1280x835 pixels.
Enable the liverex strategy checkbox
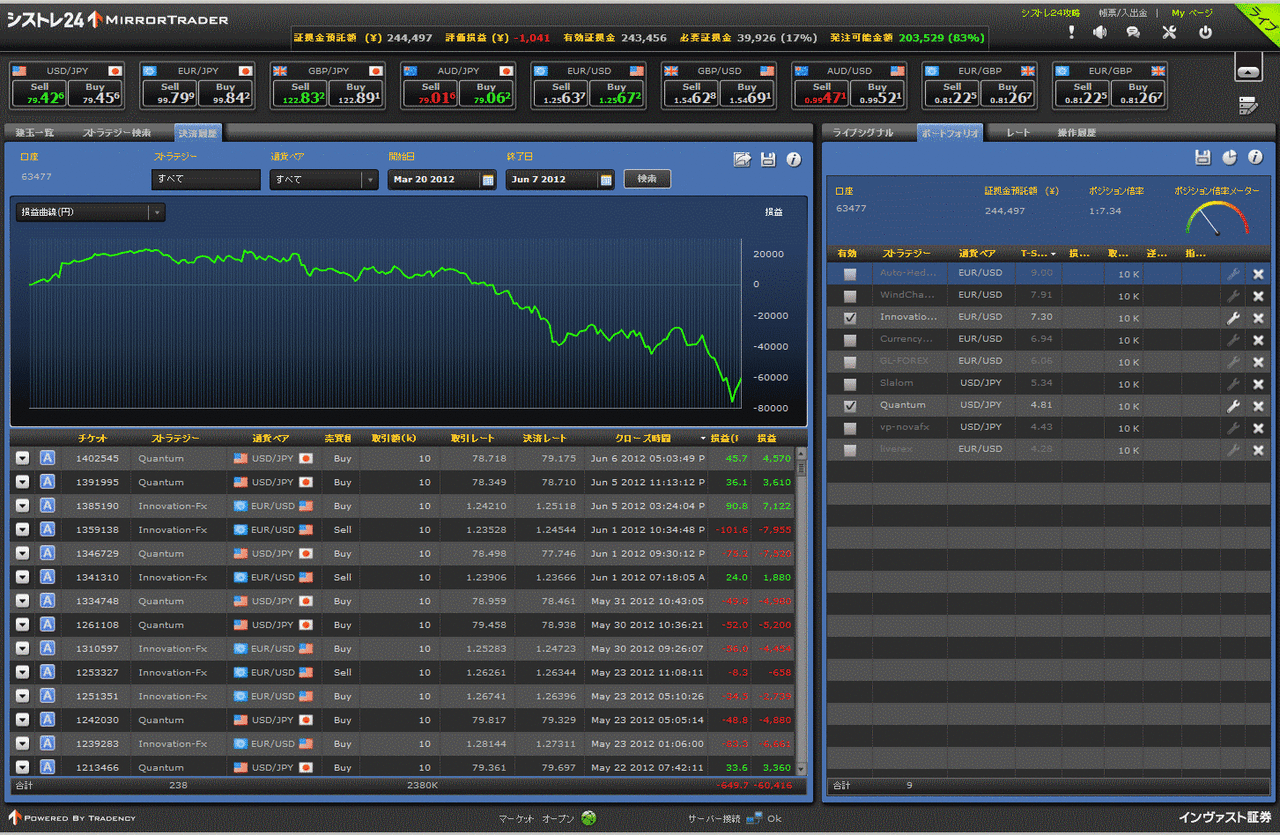[x=850, y=450]
